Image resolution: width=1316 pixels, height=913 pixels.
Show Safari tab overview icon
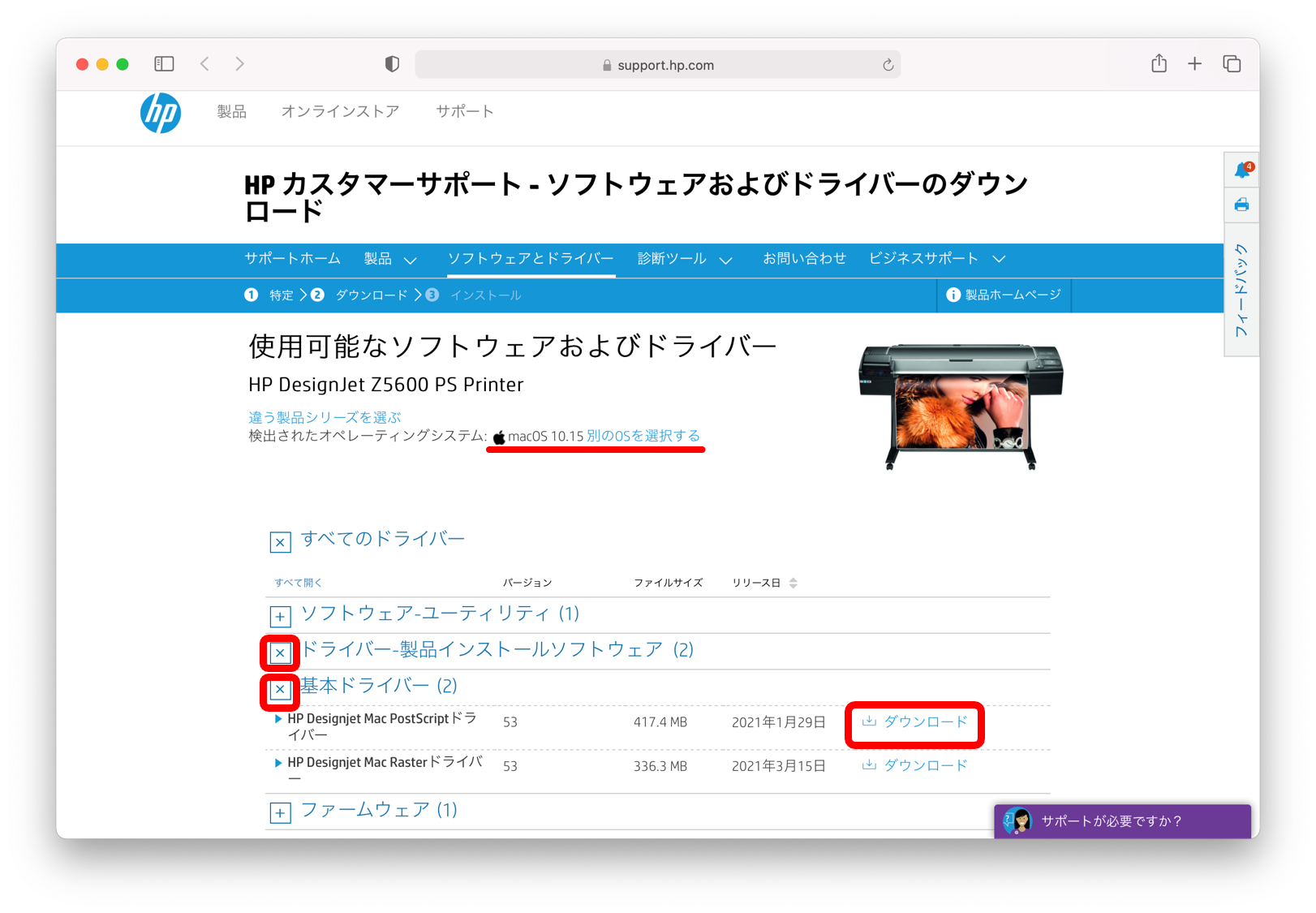1232,64
